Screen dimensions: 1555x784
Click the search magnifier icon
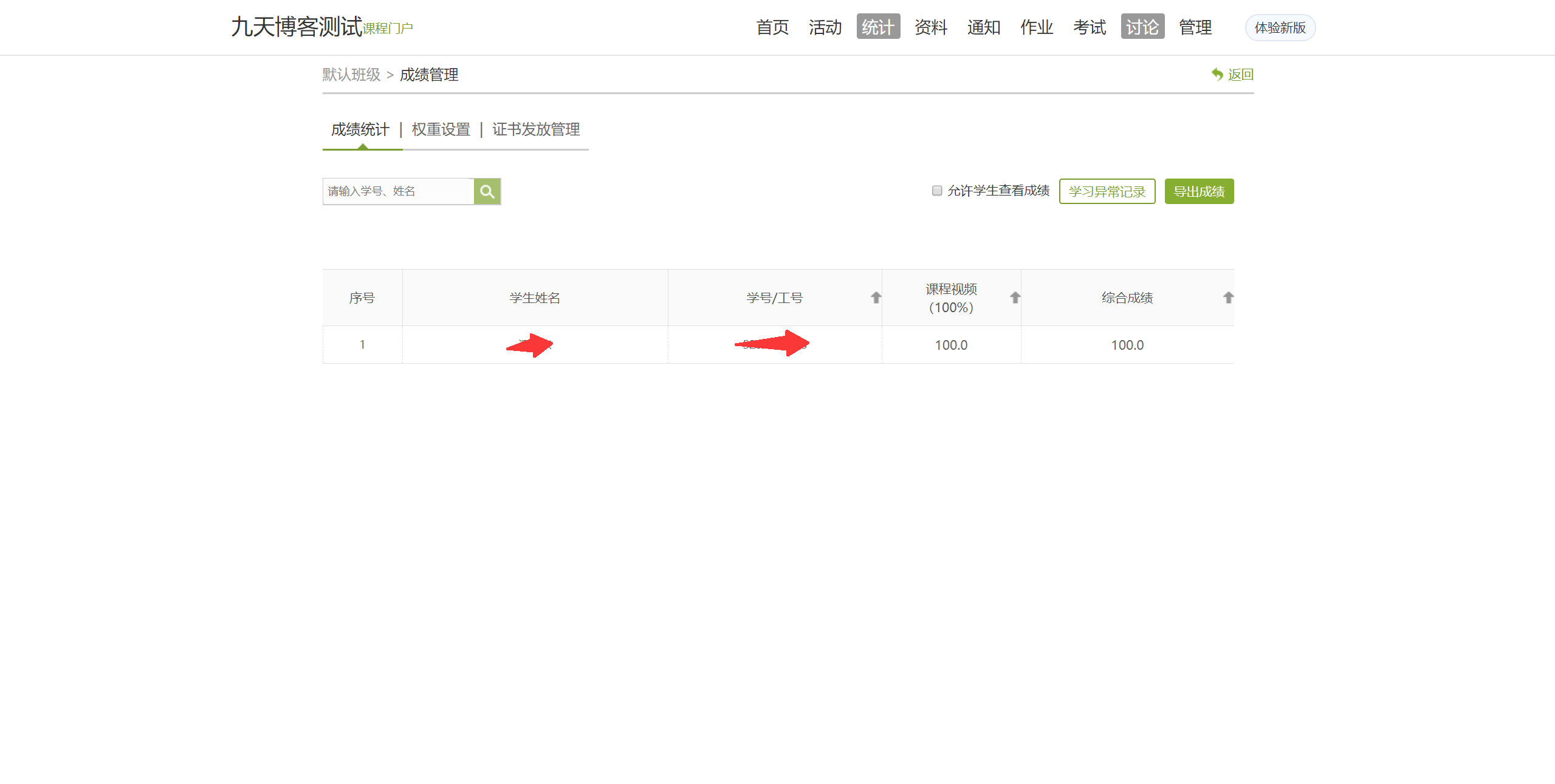point(487,191)
